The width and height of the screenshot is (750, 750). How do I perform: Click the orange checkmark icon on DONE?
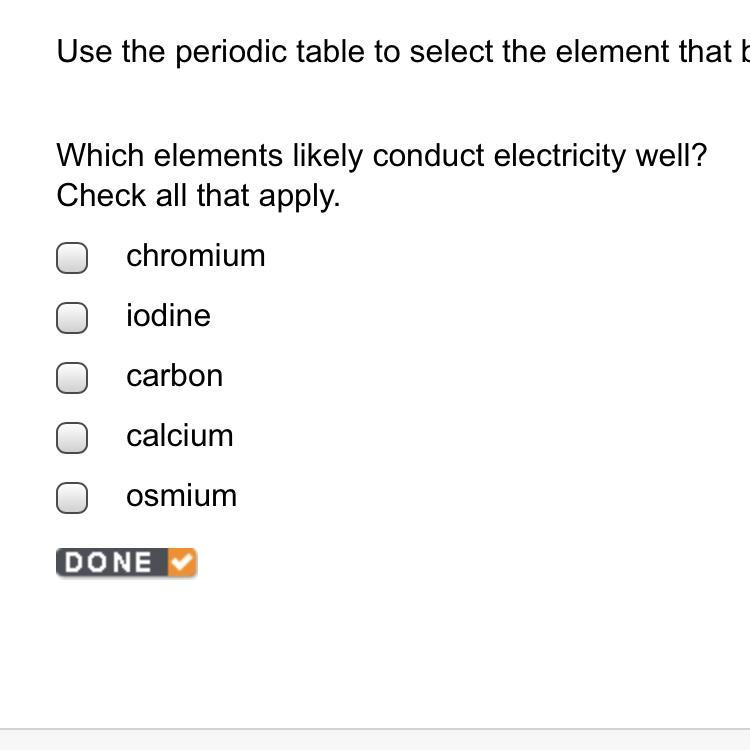pos(181,563)
